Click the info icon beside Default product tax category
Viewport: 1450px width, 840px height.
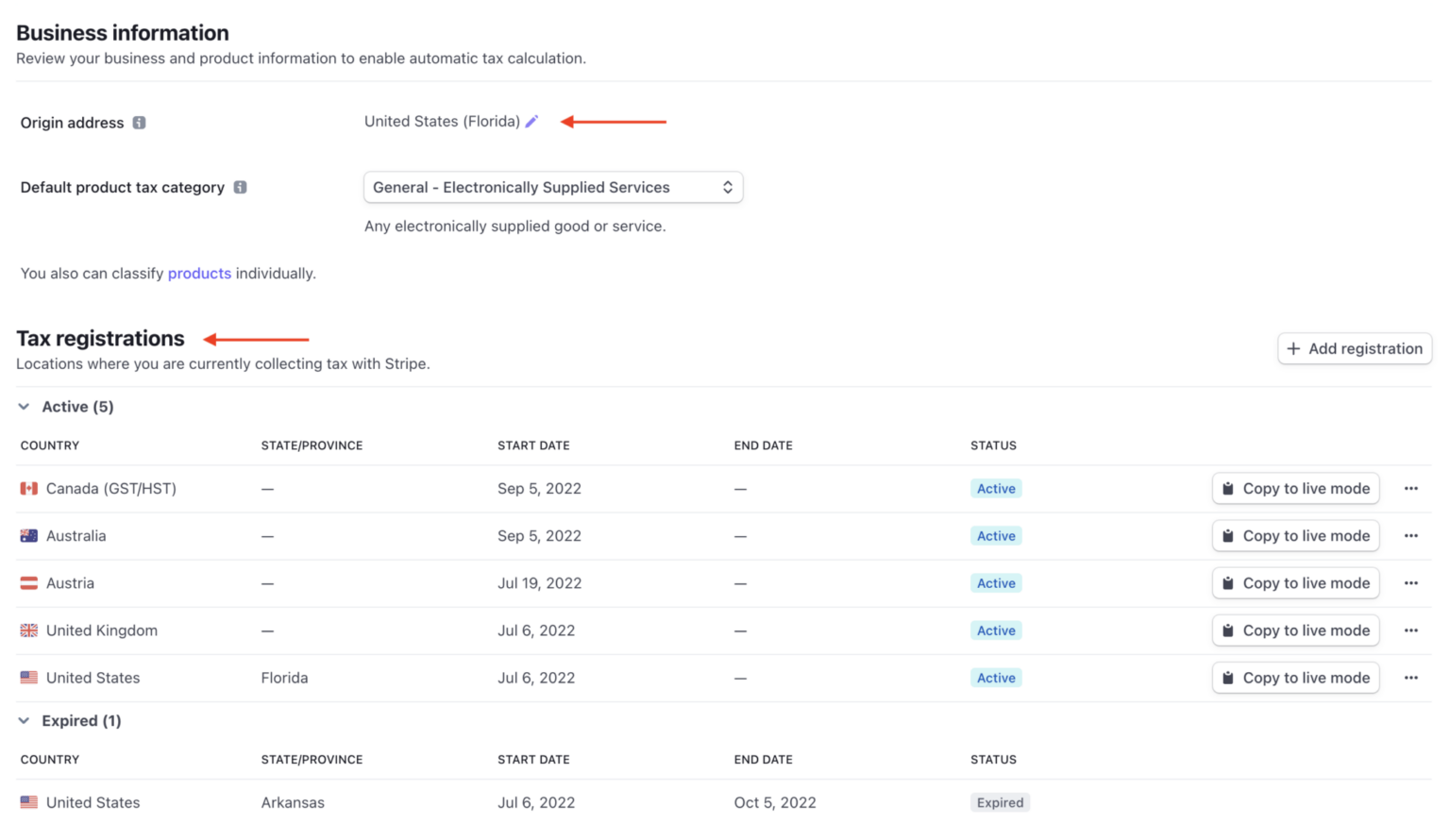[241, 187]
